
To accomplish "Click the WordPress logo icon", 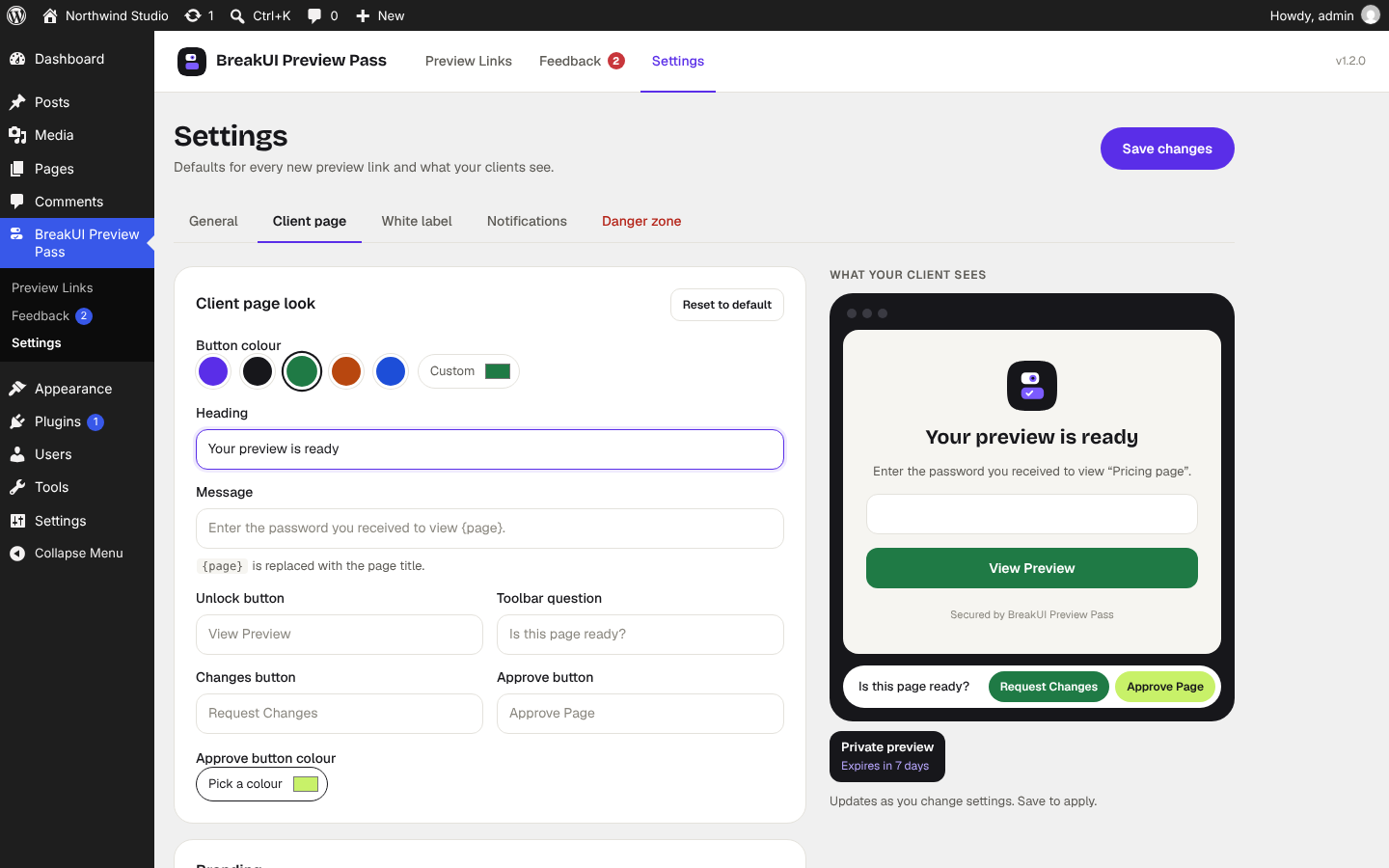I will coord(16,15).
